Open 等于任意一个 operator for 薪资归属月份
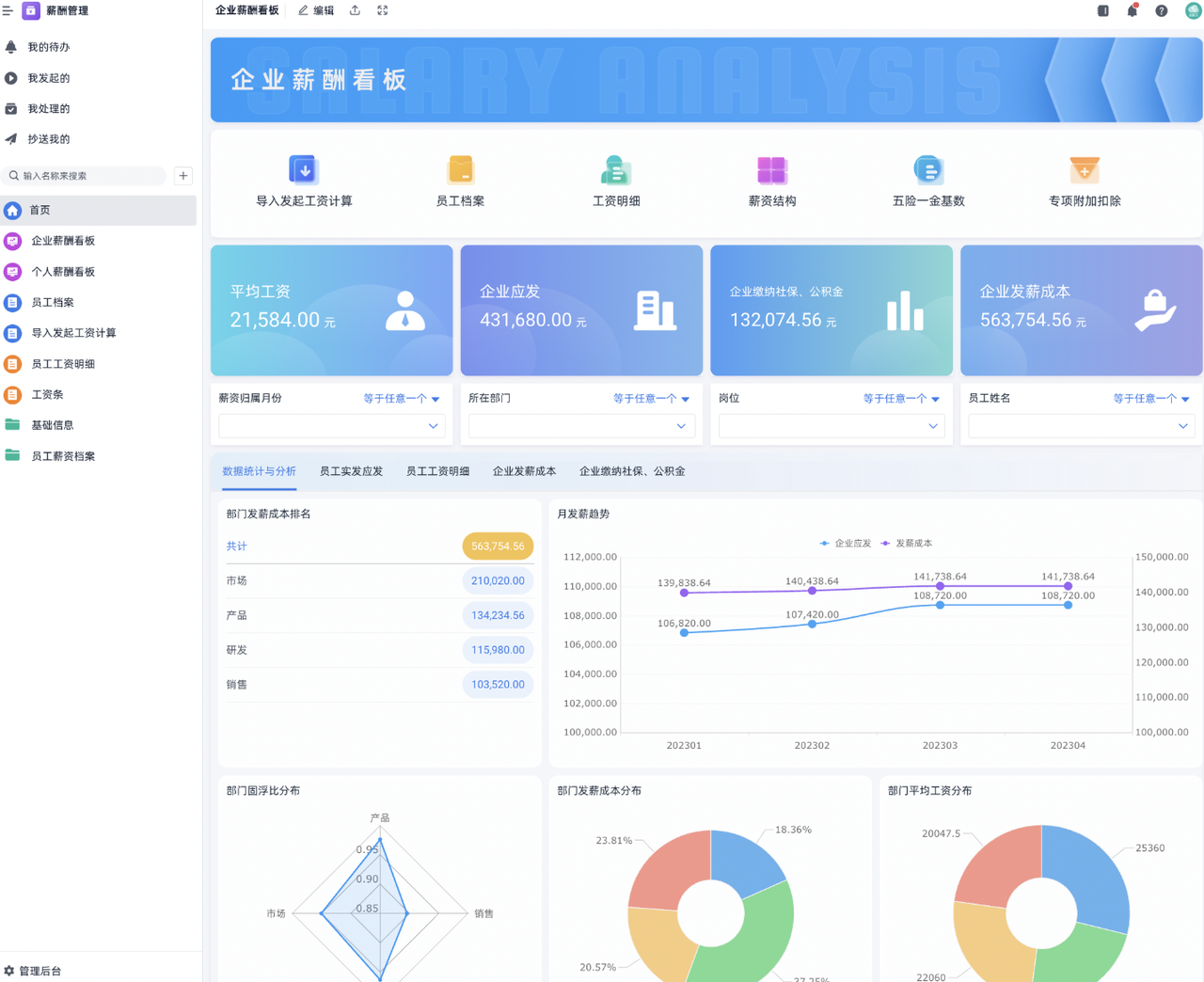 pos(402,399)
